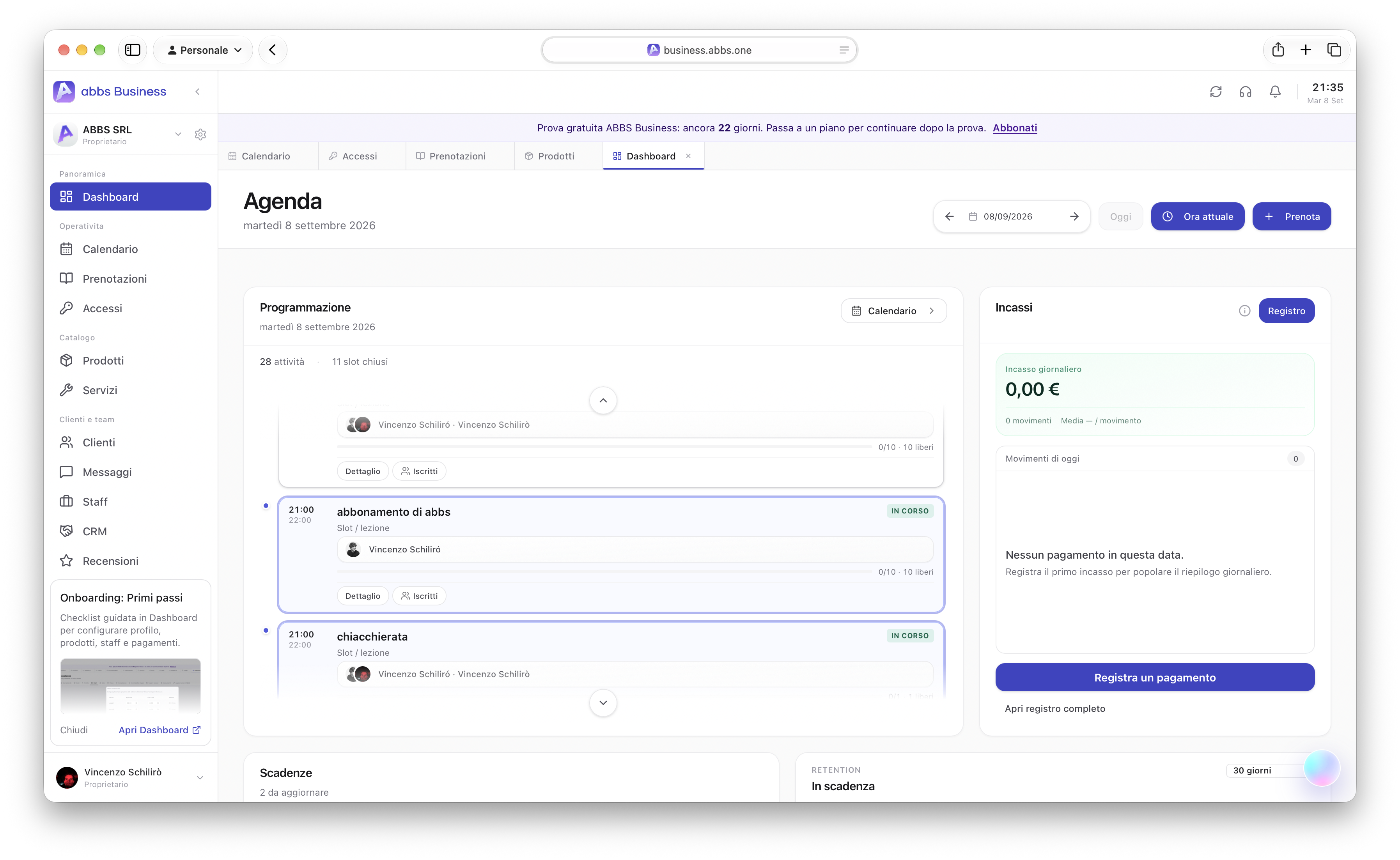Screen dimensions: 1400x860
Task: Open Recensioni in the sidebar
Action: 131,561
